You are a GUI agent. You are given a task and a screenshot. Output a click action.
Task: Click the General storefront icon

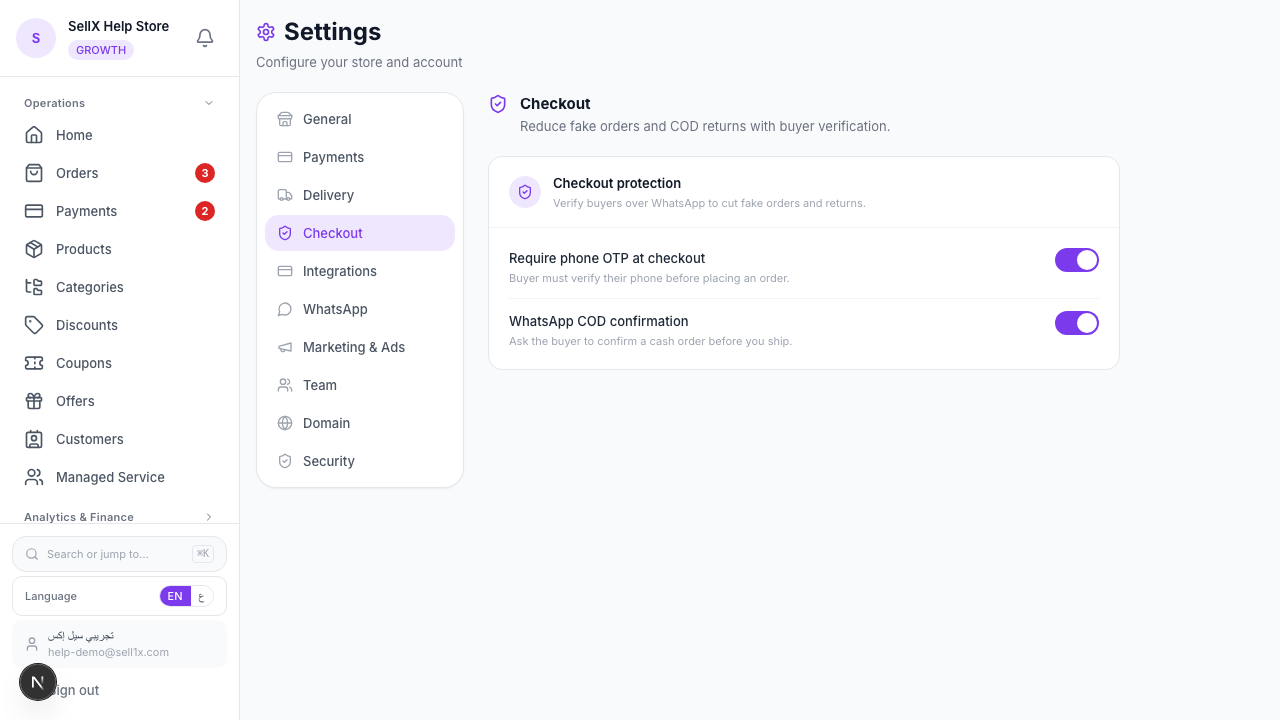285,119
